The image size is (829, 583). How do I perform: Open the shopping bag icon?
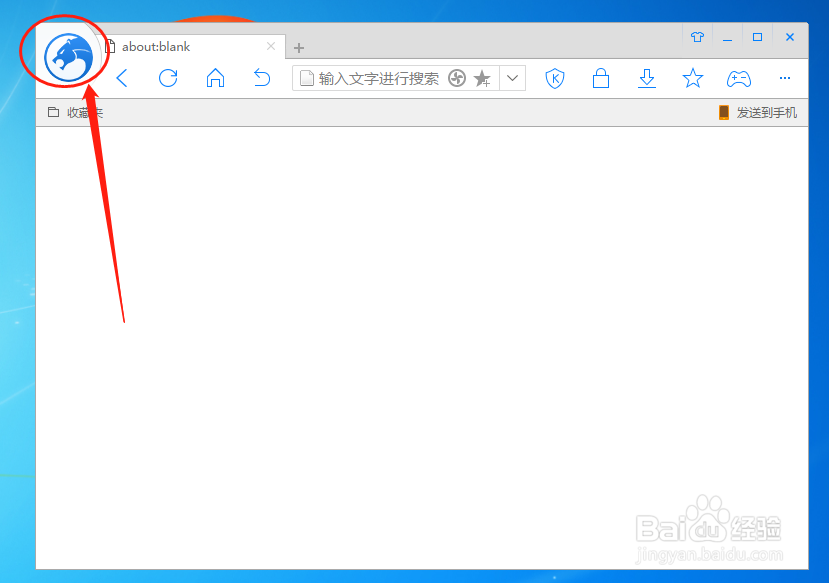(x=601, y=78)
